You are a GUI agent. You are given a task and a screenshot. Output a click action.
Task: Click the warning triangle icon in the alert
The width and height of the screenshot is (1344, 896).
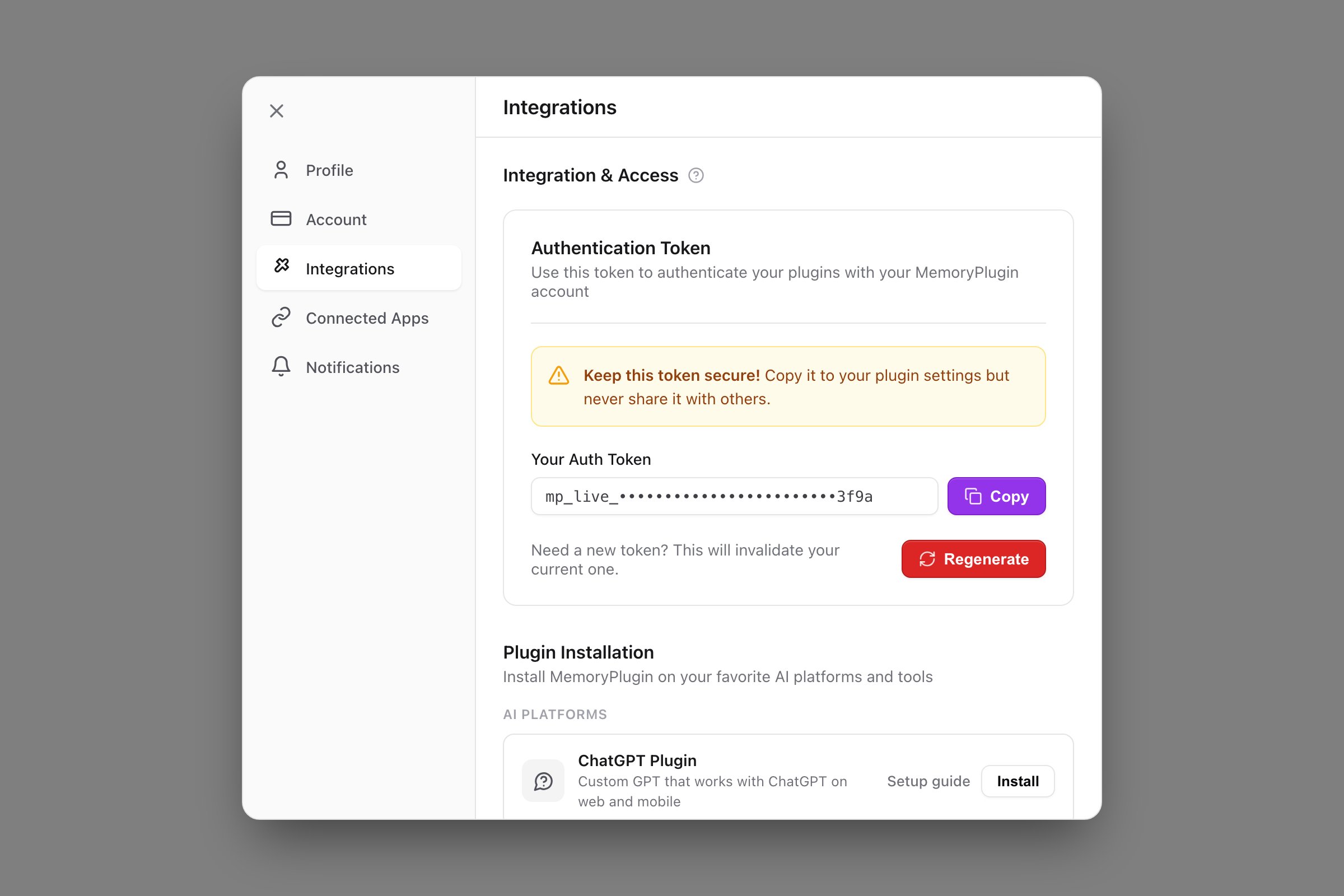[x=558, y=375]
